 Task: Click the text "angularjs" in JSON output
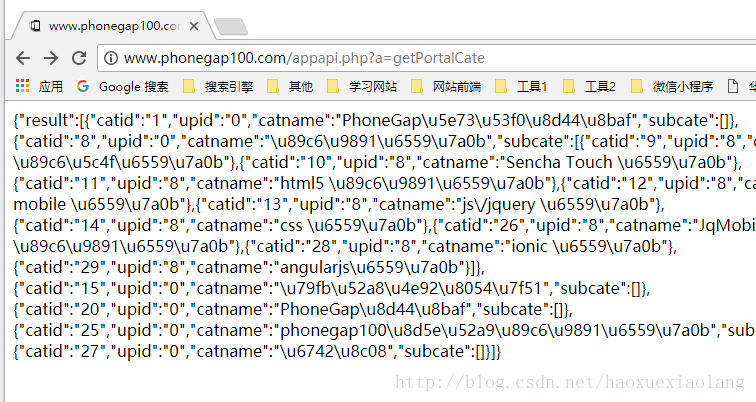tap(315, 268)
